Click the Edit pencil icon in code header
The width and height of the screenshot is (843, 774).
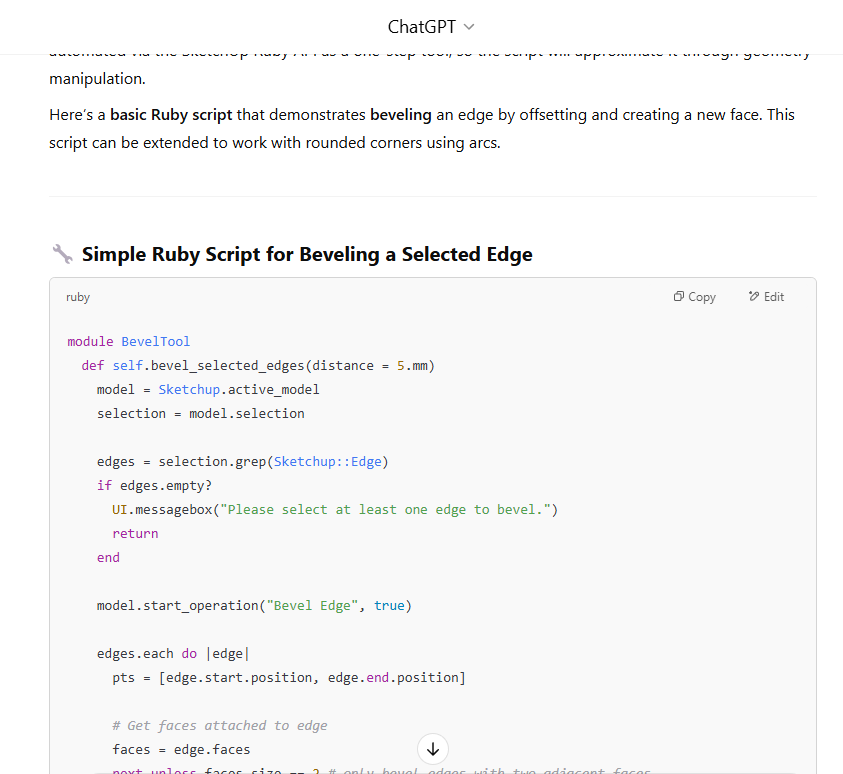pos(754,297)
